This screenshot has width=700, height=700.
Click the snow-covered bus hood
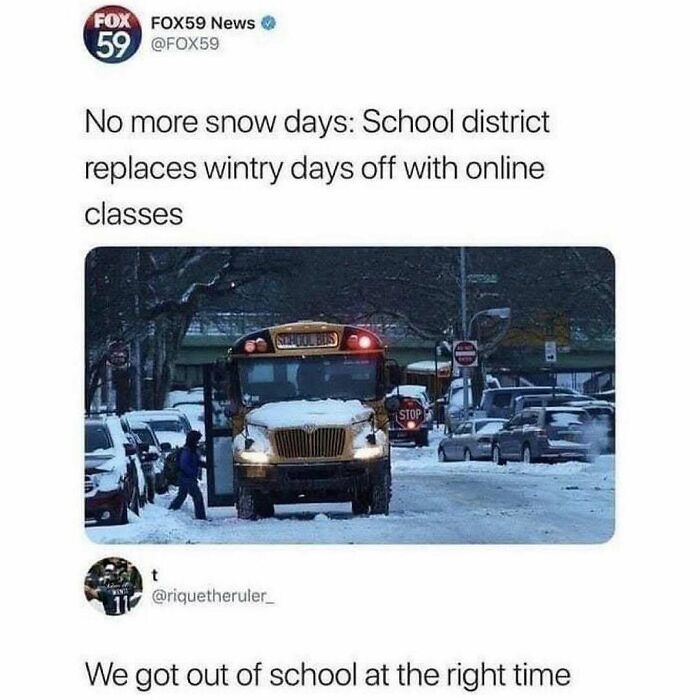310,411
